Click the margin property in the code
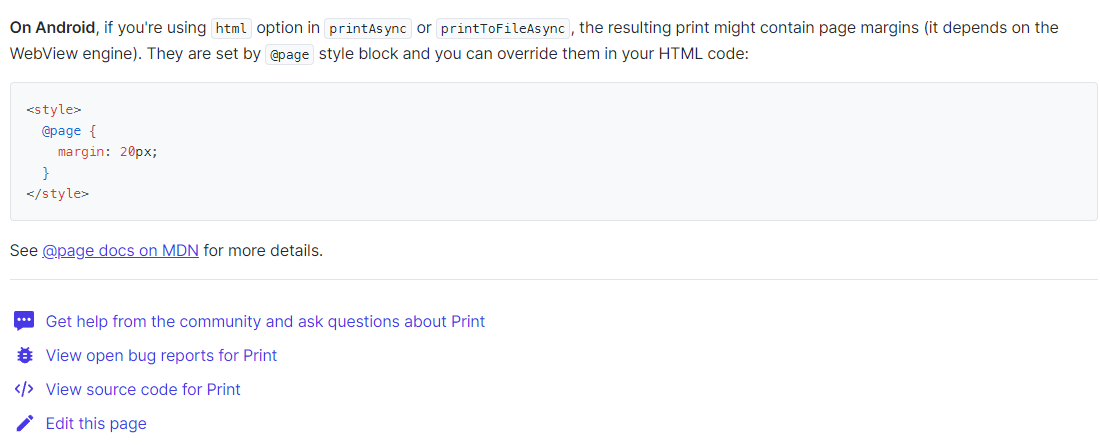The height and width of the screenshot is (445, 1100). (x=81, y=151)
